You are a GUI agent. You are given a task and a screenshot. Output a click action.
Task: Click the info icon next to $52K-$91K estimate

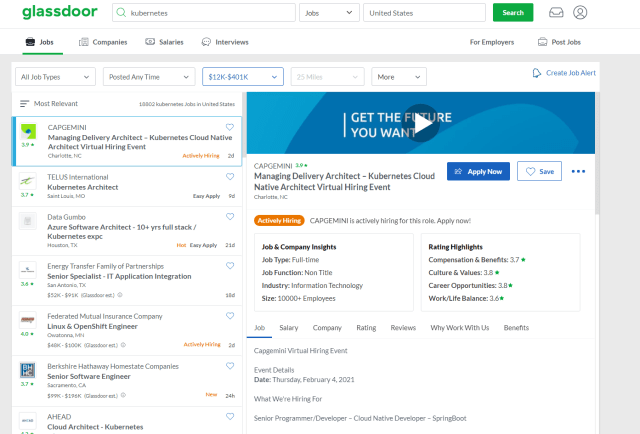pyautogui.click(x=120, y=295)
